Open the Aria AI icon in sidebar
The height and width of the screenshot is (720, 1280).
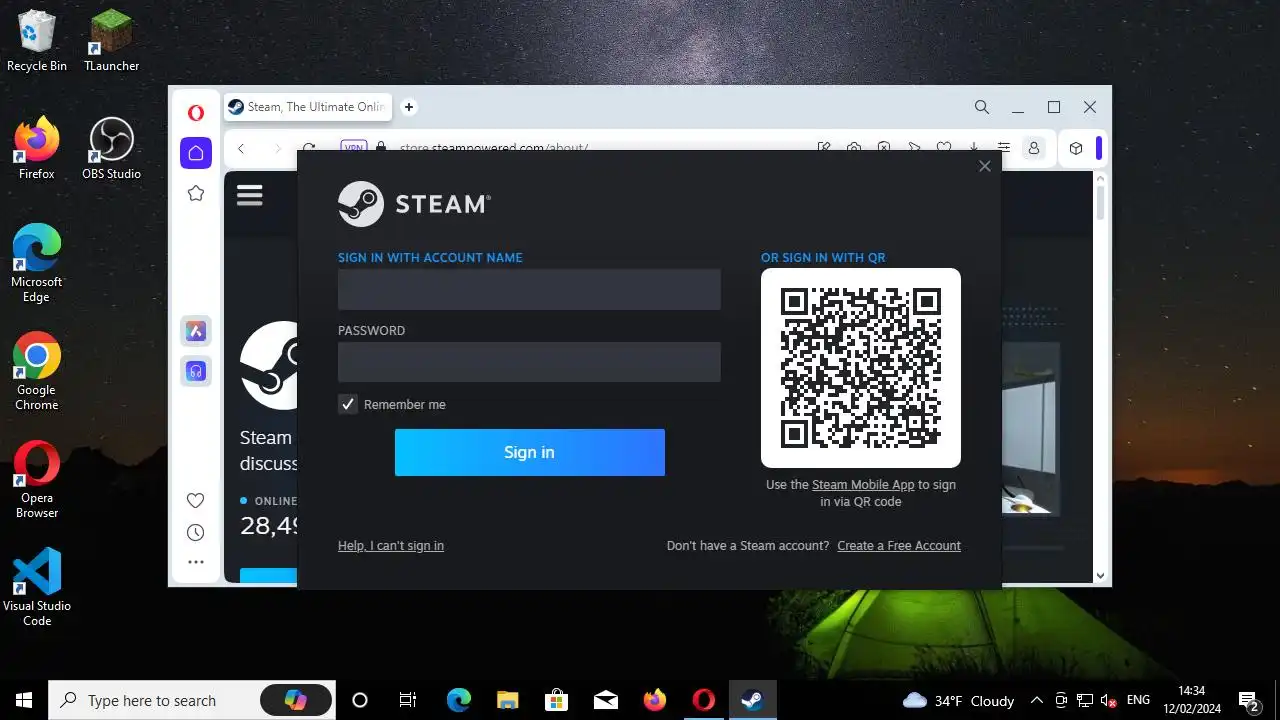pos(196,331)
